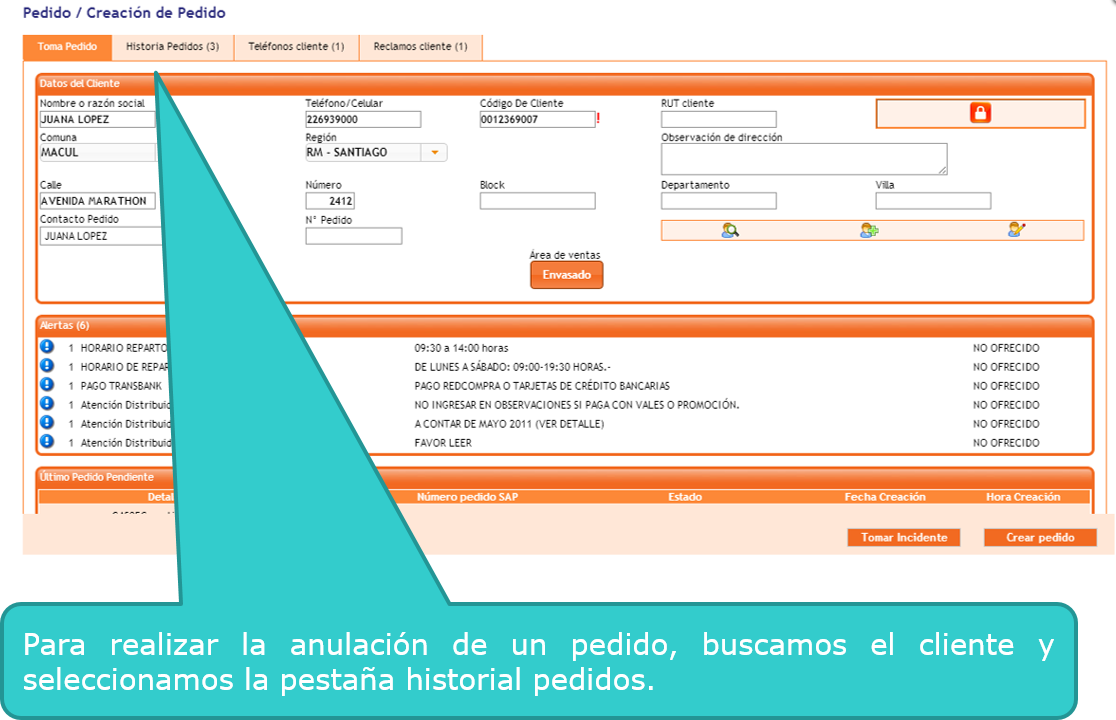Image resolution: width=1116 pixels, height=720 pixels.
Task: Click the Villa input field
Action: (933, 201)
